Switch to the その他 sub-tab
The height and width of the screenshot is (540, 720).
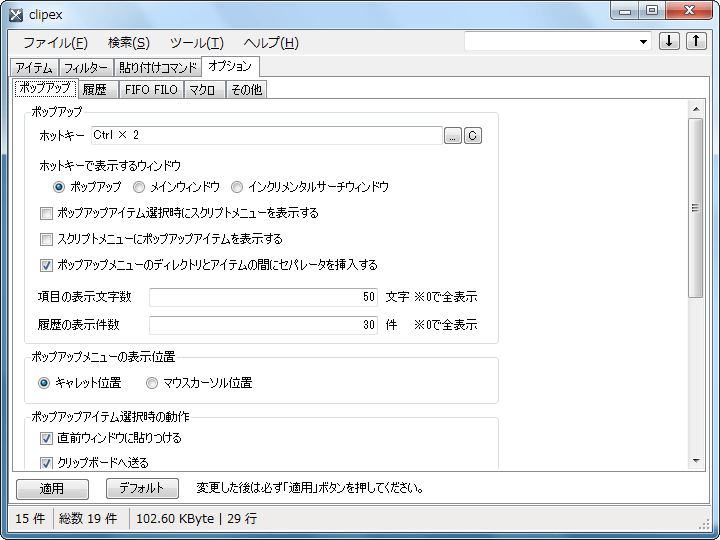[246, 90]
